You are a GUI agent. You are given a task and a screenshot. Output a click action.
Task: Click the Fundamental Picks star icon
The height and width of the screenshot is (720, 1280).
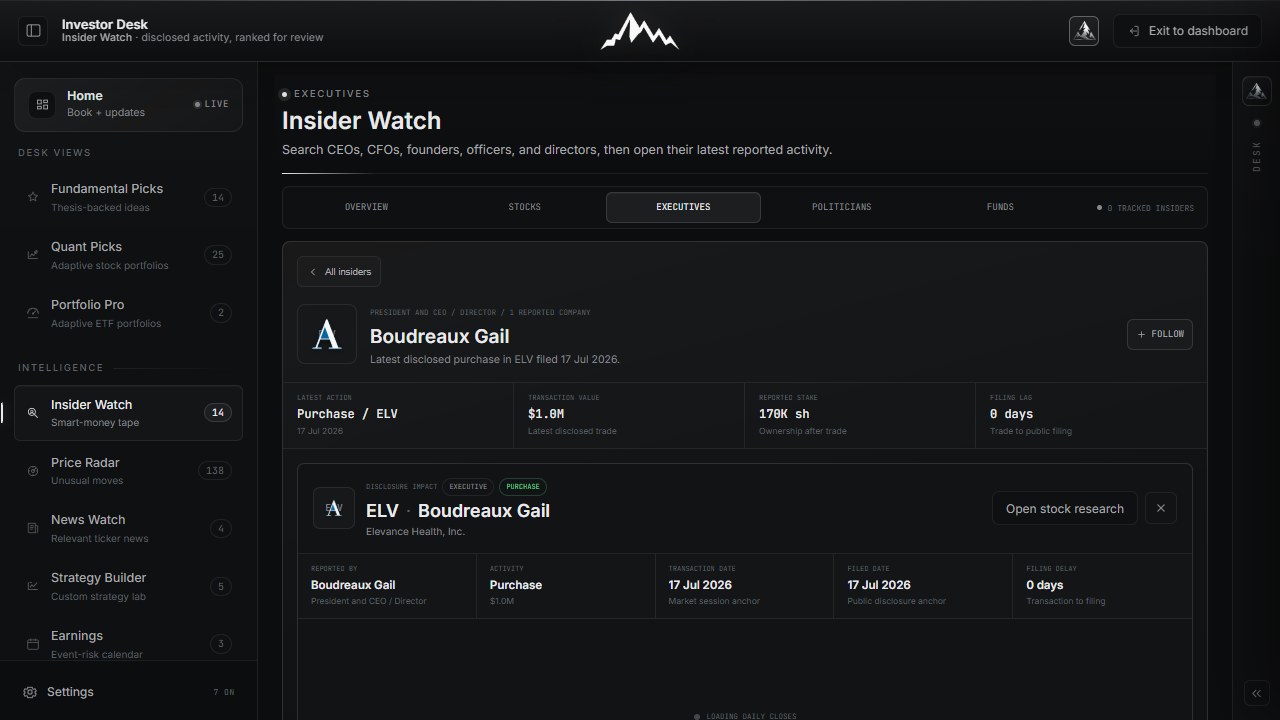click(32, 197)
